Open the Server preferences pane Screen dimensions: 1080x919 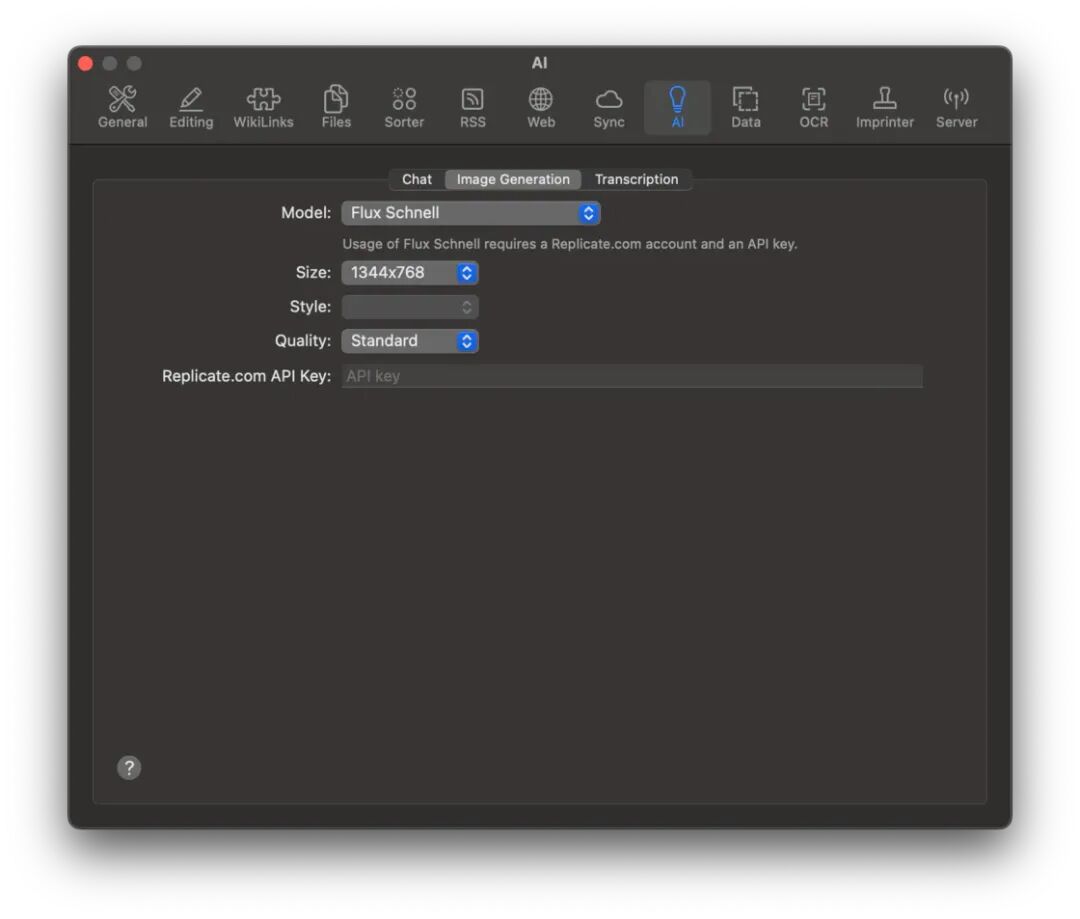956,107
